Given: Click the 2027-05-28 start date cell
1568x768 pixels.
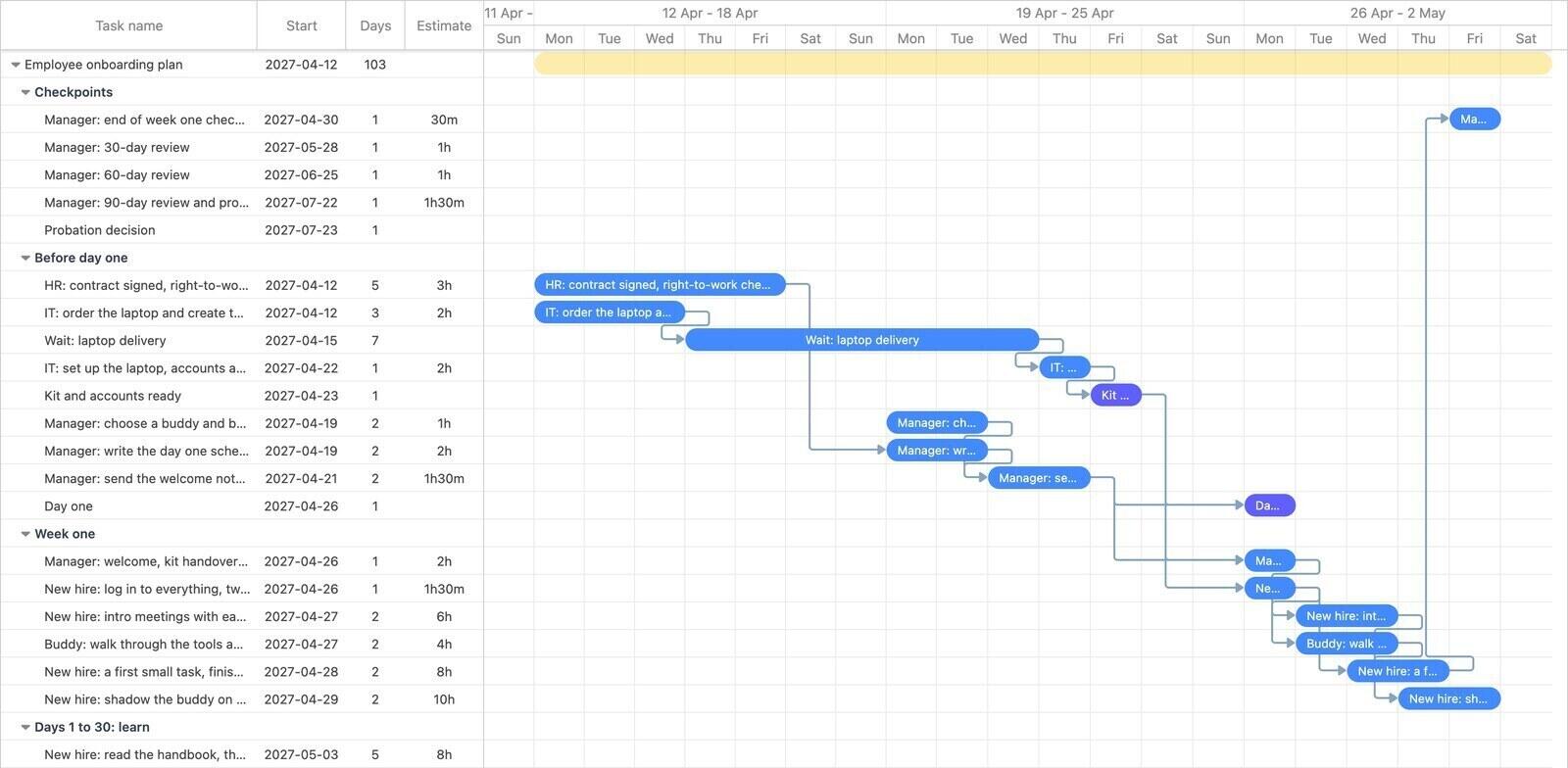Looking at the screenshot, I should pyautogui.click(x=302, y=147).
